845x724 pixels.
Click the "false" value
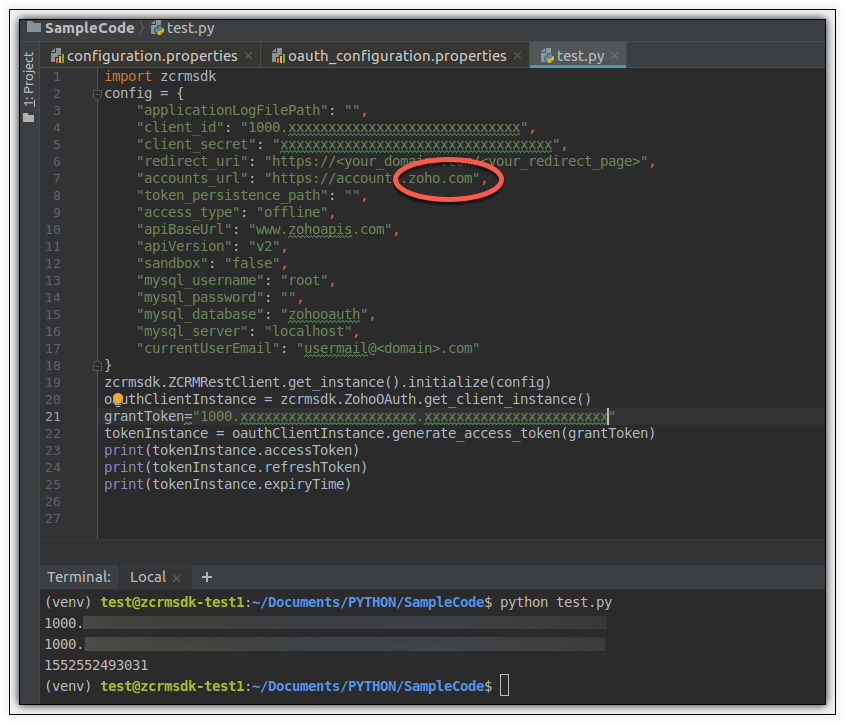coord(252,264)
